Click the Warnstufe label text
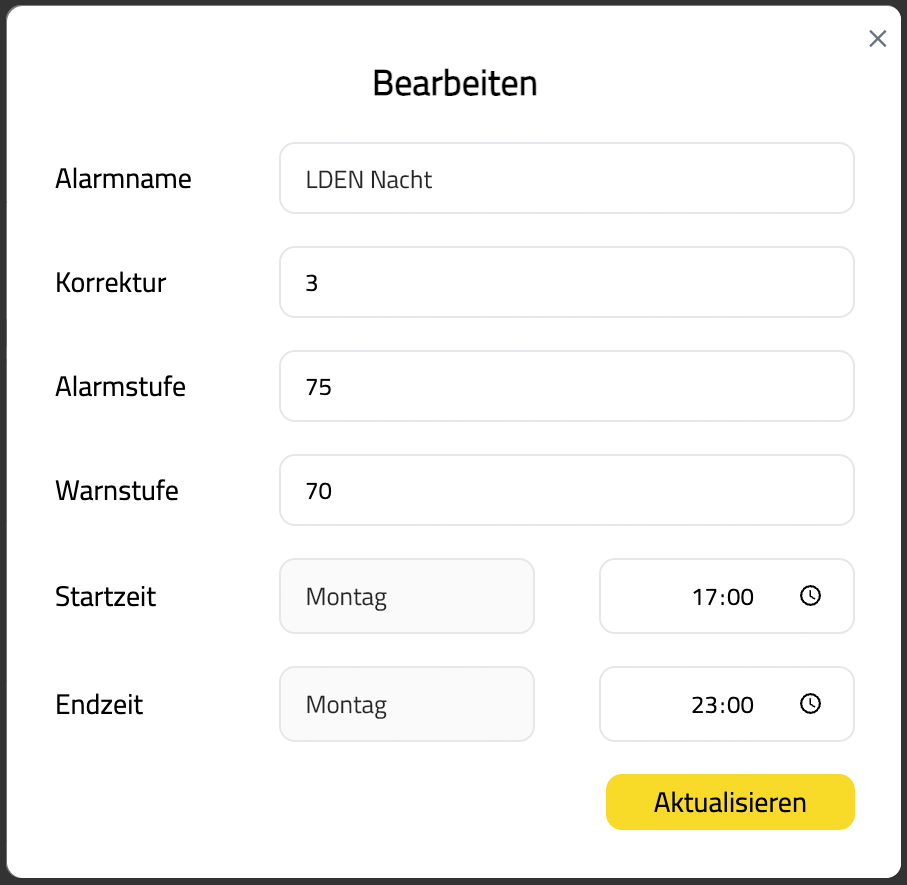 117,491
